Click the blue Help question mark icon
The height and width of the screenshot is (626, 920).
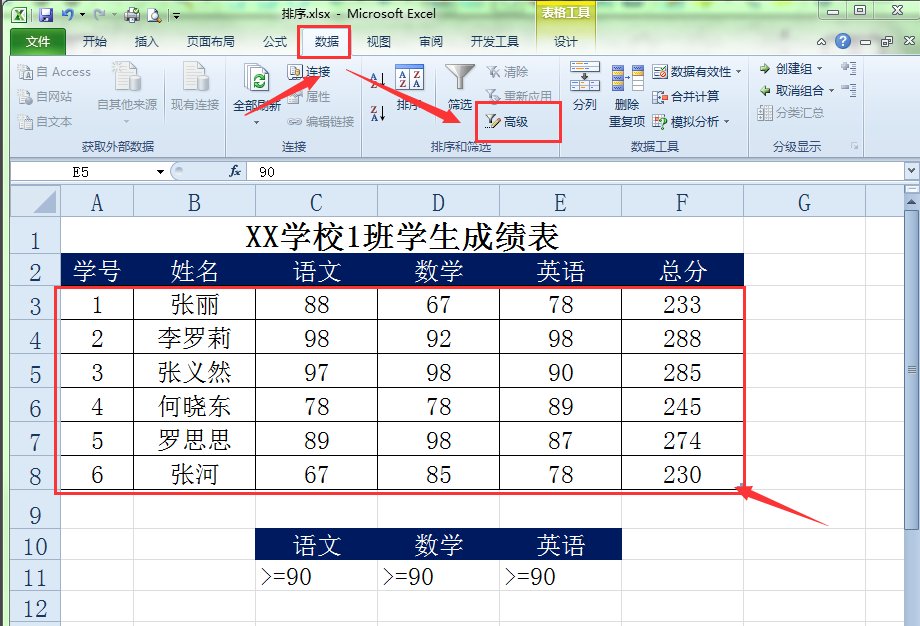click(843, 41)
